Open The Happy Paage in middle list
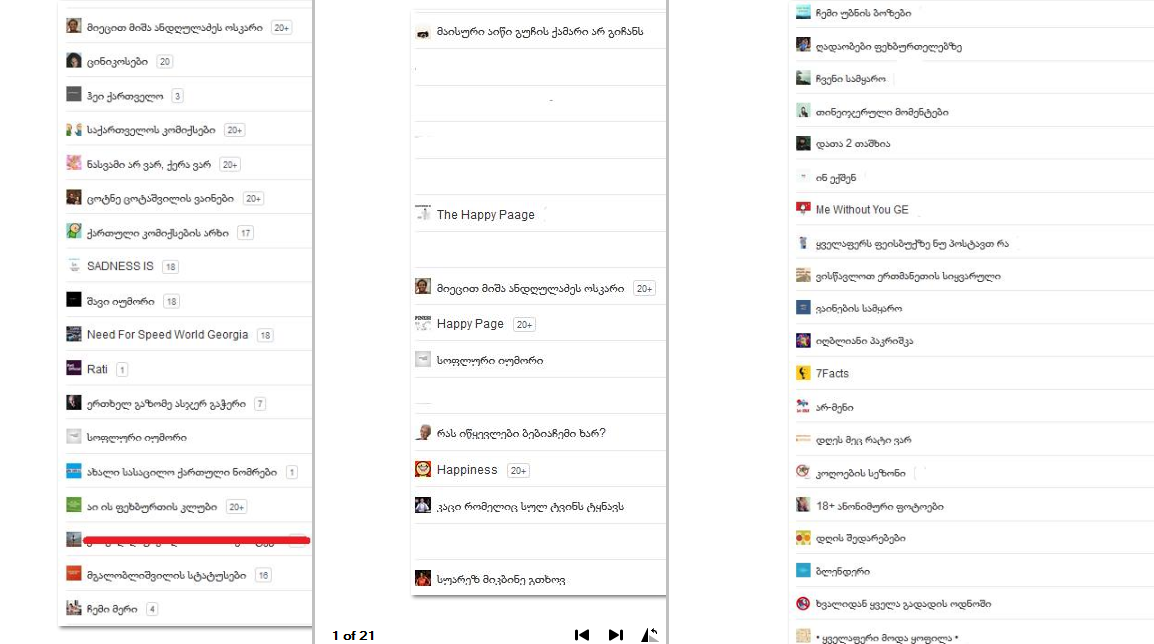This screenshot has height=644, width=1154. [x=486, y=214]
